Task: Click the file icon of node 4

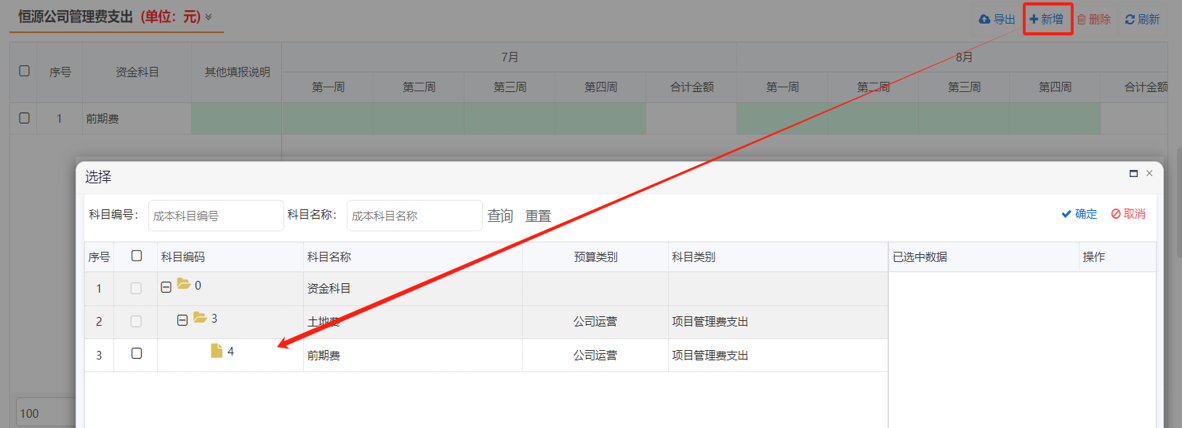Action: point(216,350)
